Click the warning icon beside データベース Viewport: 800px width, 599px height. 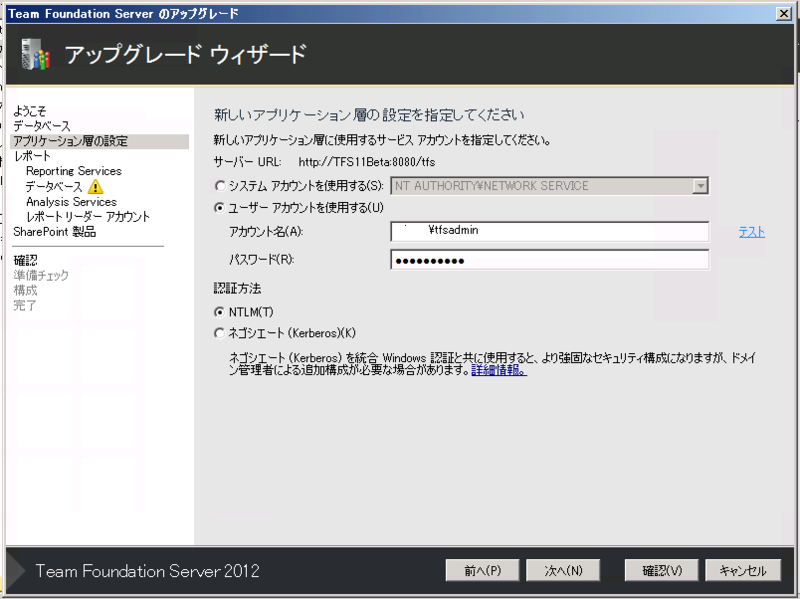[x=95, y=187]
